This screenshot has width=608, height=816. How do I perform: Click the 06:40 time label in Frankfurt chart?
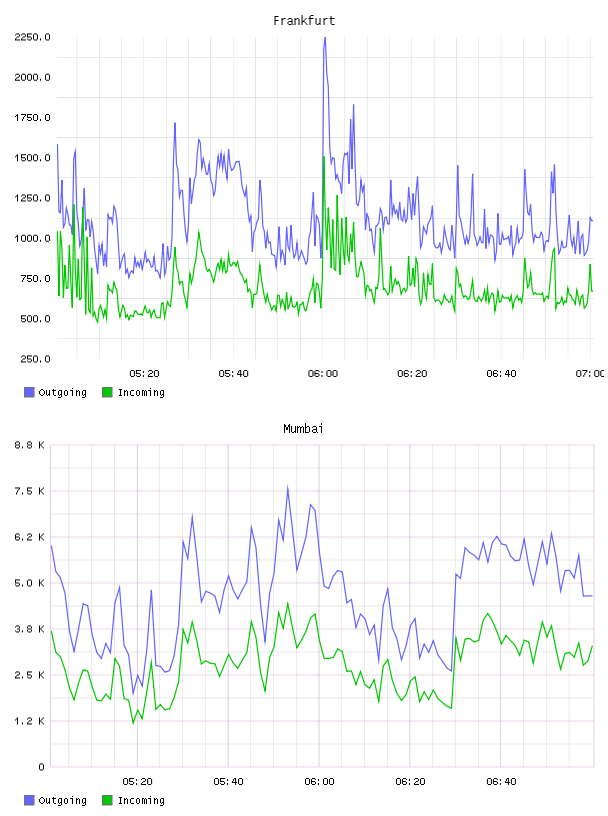point(501,374)
